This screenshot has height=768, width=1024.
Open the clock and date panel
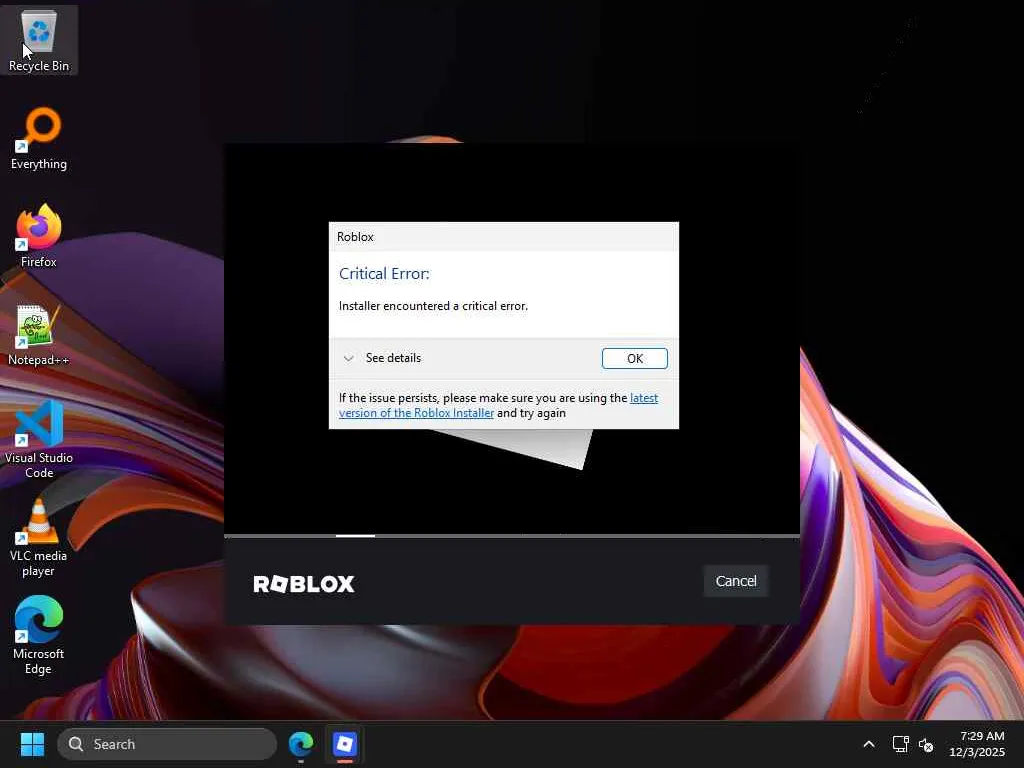click(977, 744)
